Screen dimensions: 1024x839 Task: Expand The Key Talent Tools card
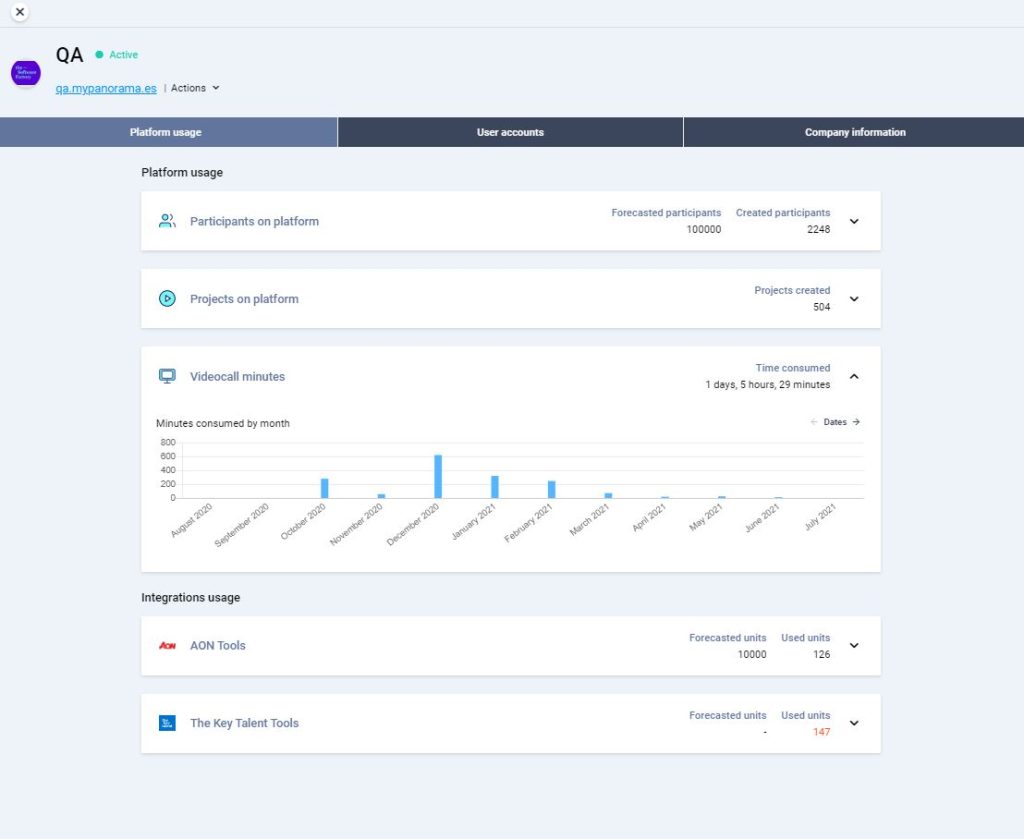click(854, 723)
